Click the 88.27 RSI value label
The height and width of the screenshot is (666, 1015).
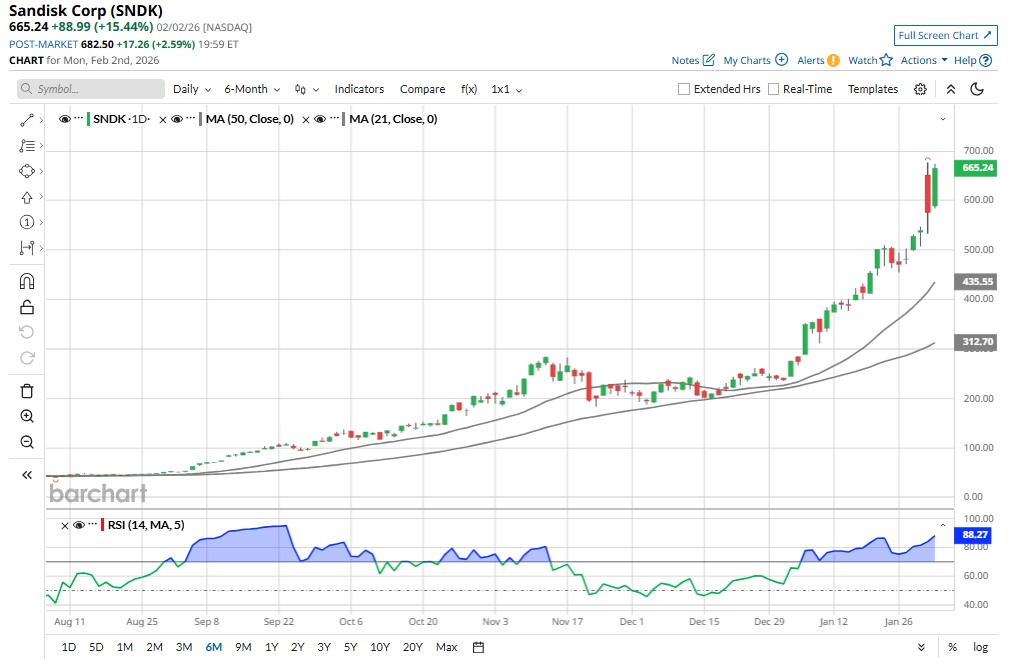click(974, 535)
